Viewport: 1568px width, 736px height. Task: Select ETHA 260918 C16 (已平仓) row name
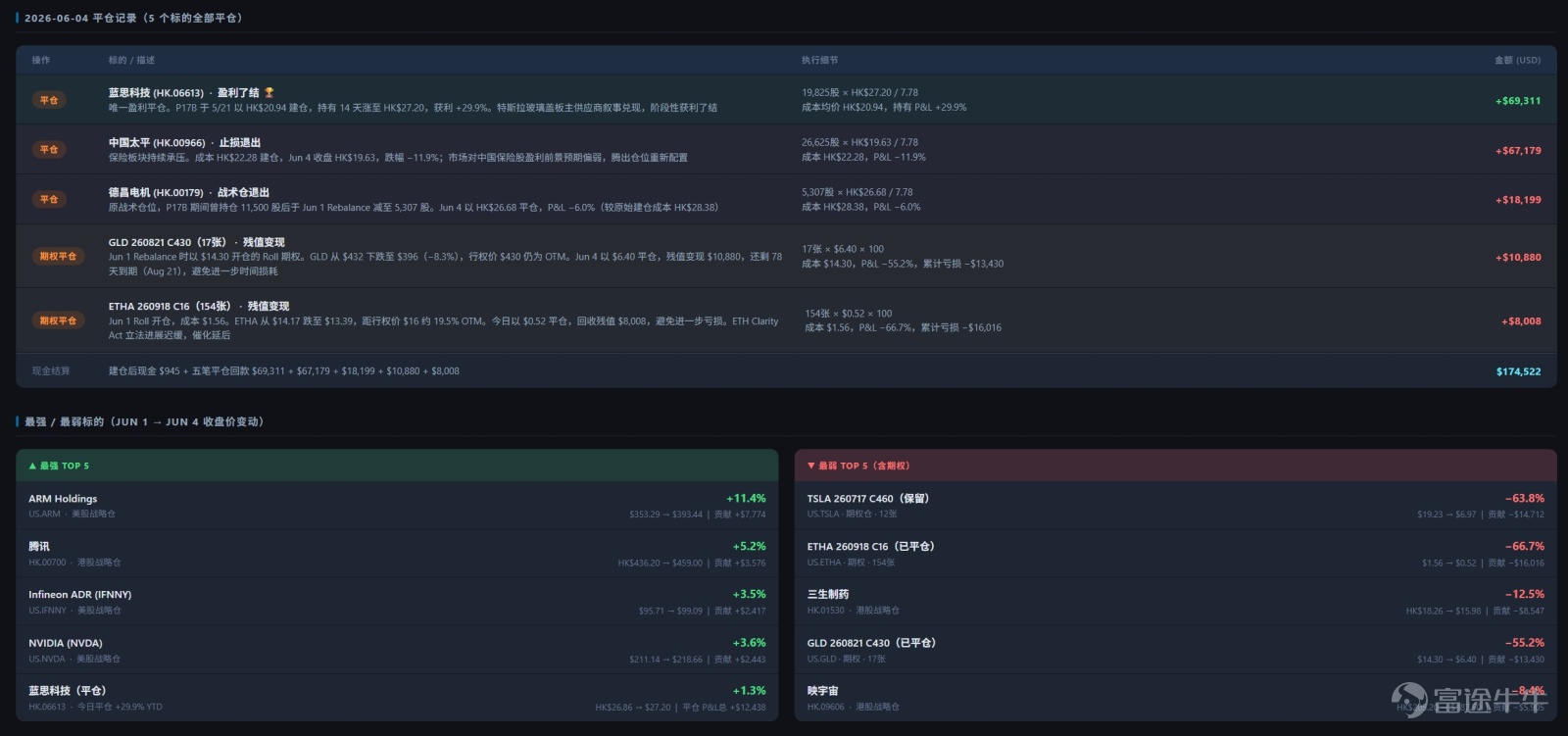(x=870, y=547)
